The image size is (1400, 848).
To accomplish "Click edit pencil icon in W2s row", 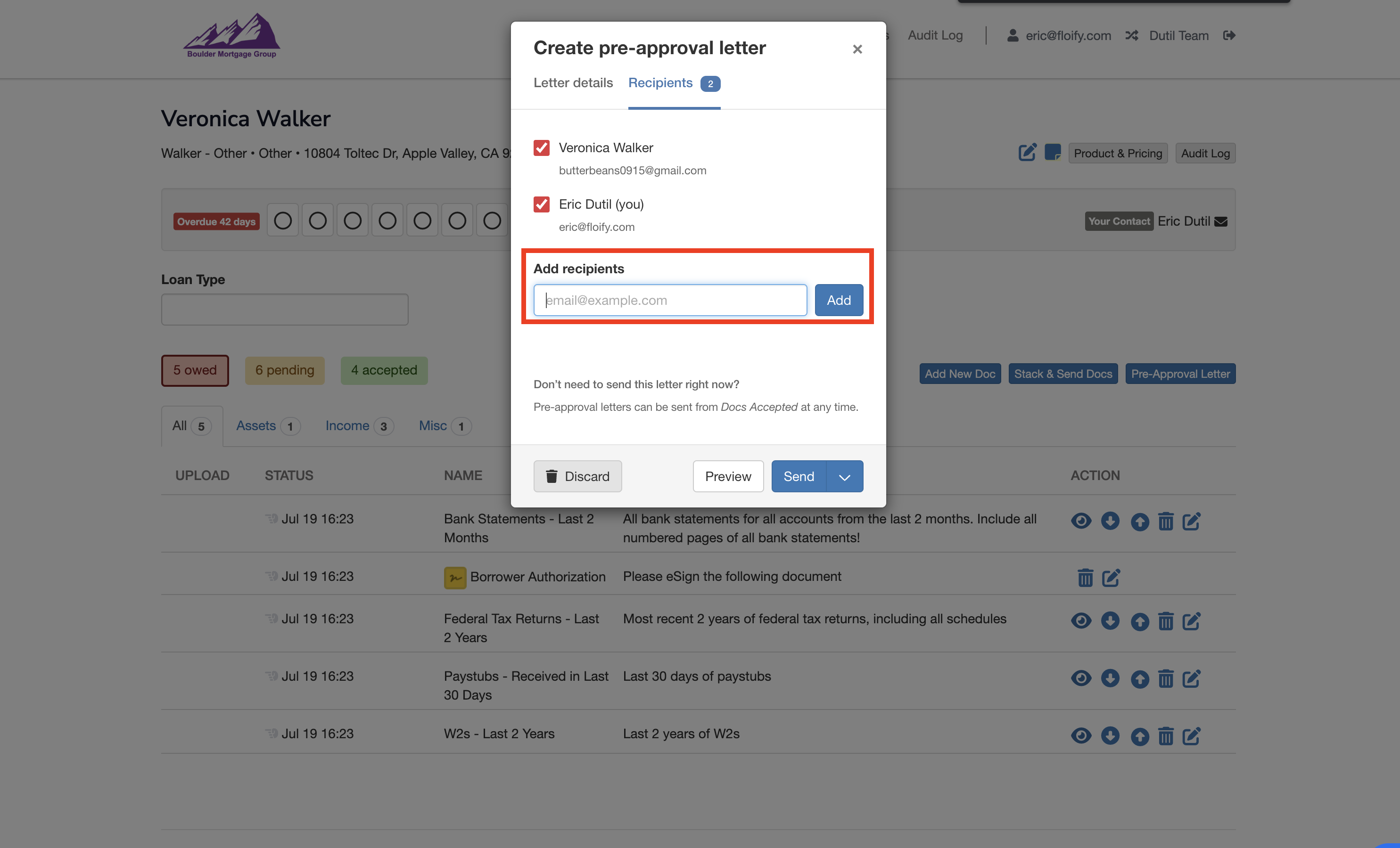I will 1191,736.
